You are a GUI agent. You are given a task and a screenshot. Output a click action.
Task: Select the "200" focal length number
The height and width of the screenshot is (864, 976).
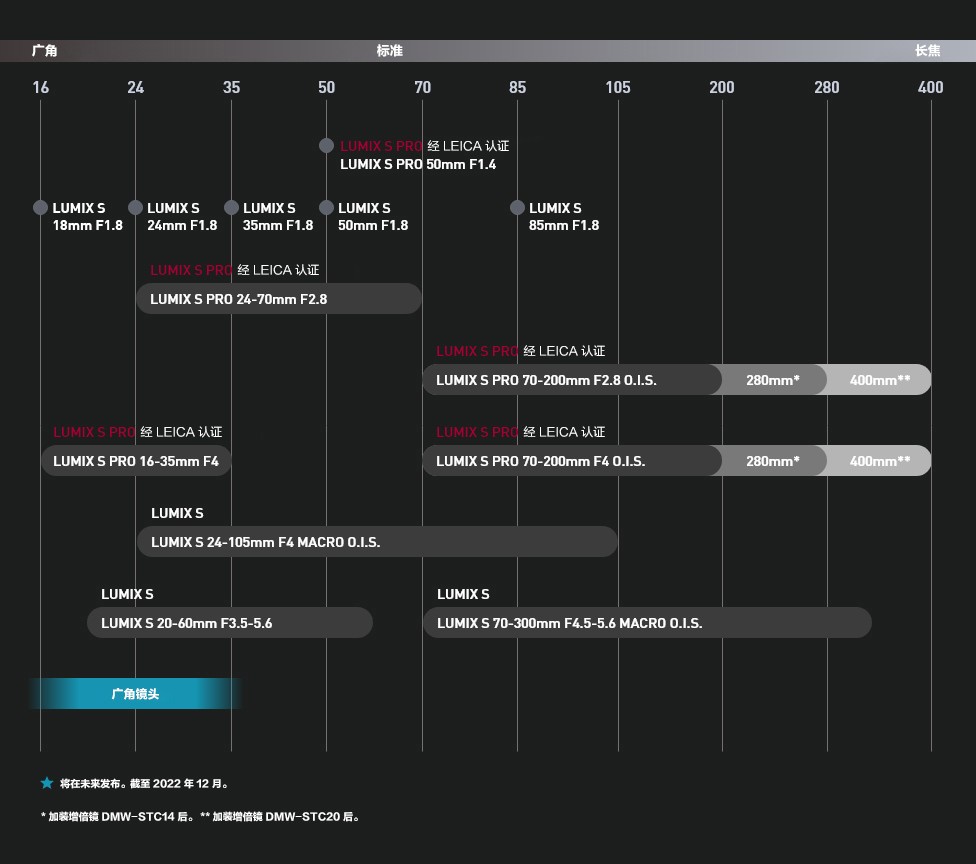[722, 87]
